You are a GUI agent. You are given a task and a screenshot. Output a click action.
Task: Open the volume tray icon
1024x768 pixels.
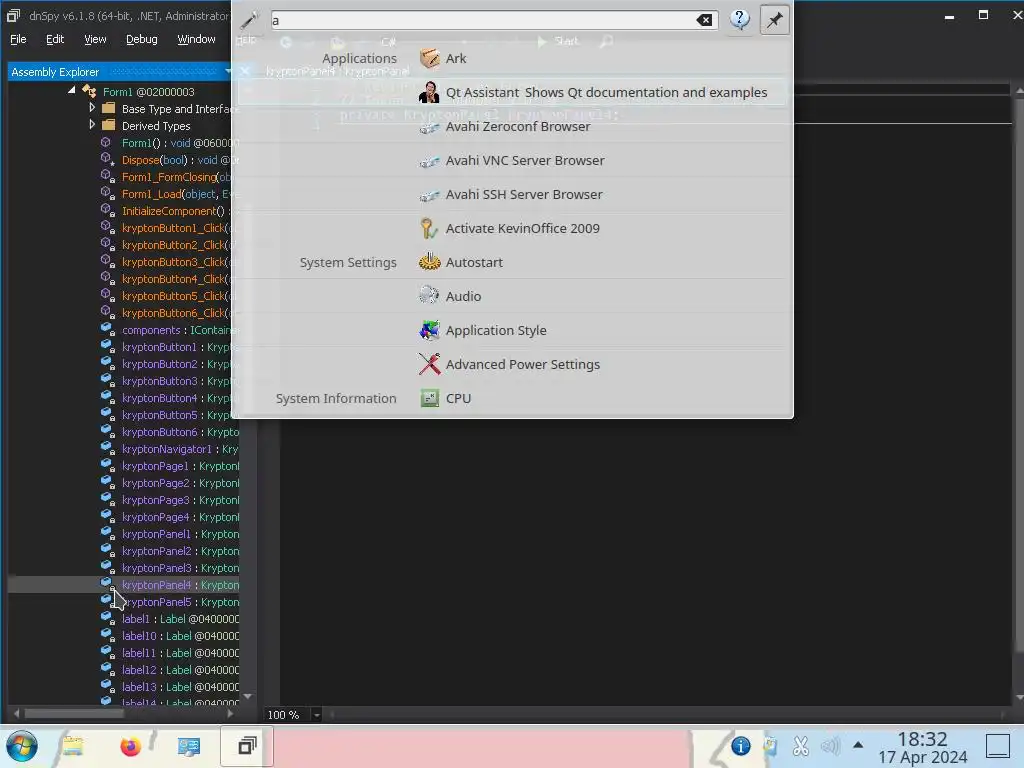click(830, 746)
